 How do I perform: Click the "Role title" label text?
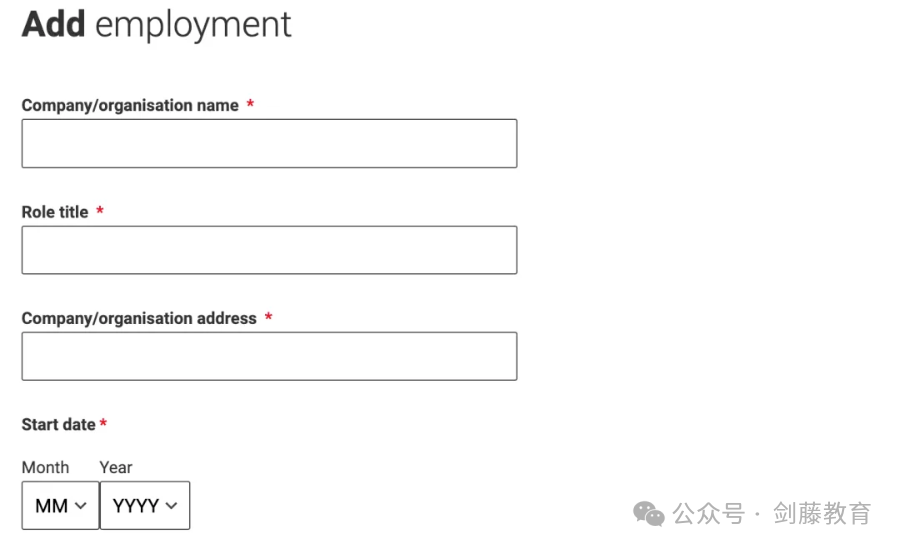[55, 212]
